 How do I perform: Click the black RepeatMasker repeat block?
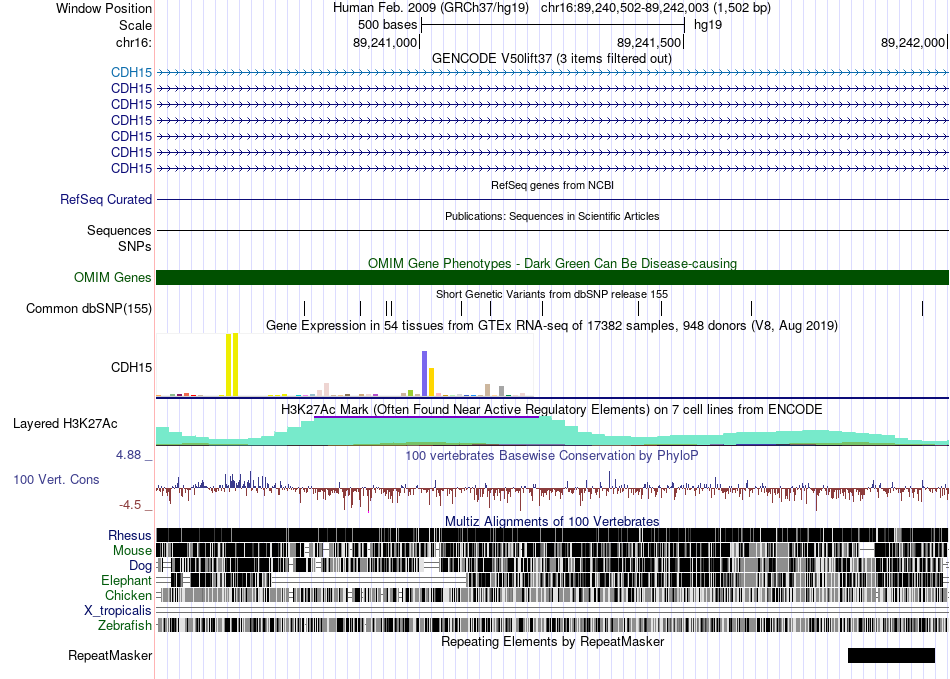pos(891,655)
